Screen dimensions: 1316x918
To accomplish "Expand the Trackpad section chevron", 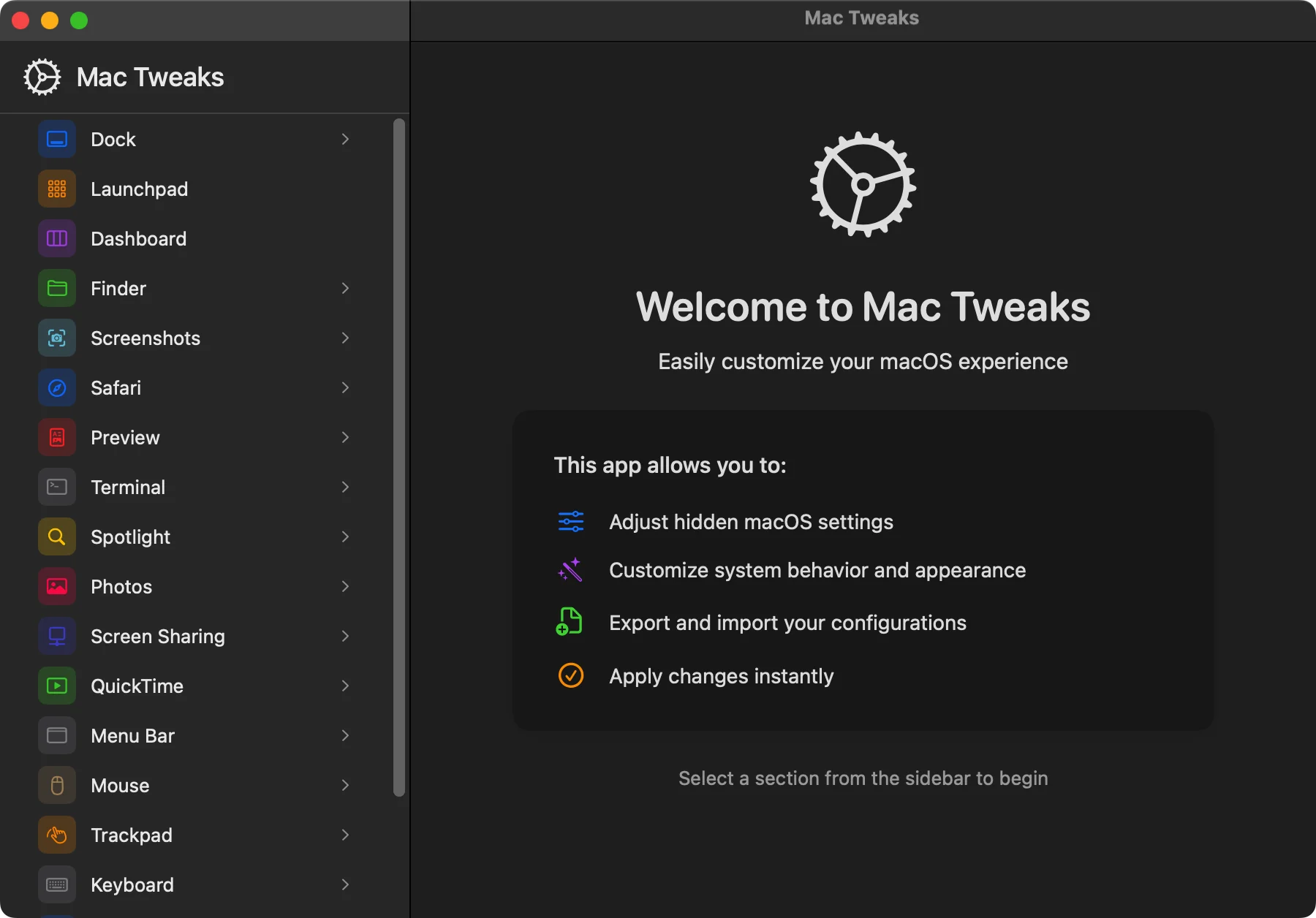I will click(x=345, y=835).
